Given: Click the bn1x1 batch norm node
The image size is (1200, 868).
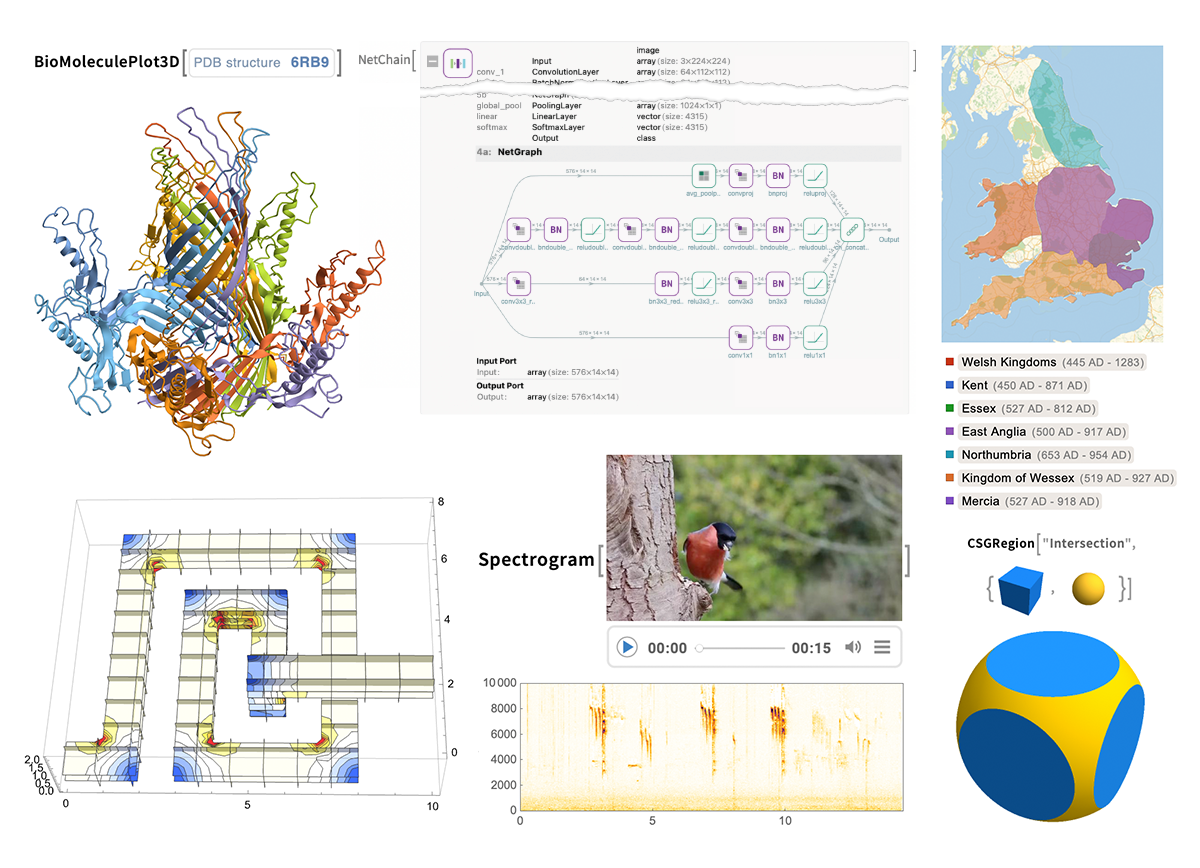Looking at the screenshot, I should coord(779,338).
